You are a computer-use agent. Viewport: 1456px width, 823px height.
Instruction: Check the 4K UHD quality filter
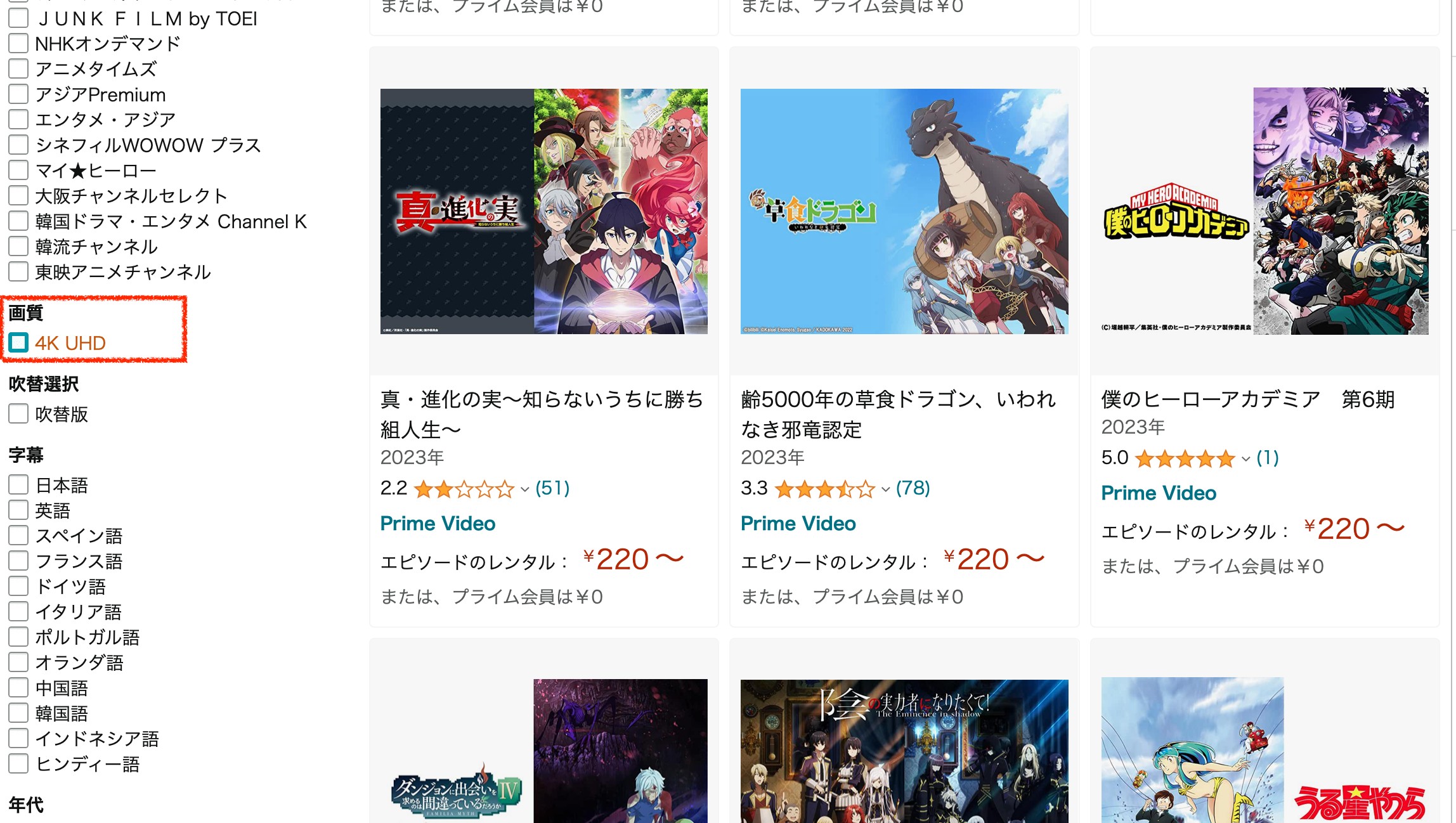point(18,343)
